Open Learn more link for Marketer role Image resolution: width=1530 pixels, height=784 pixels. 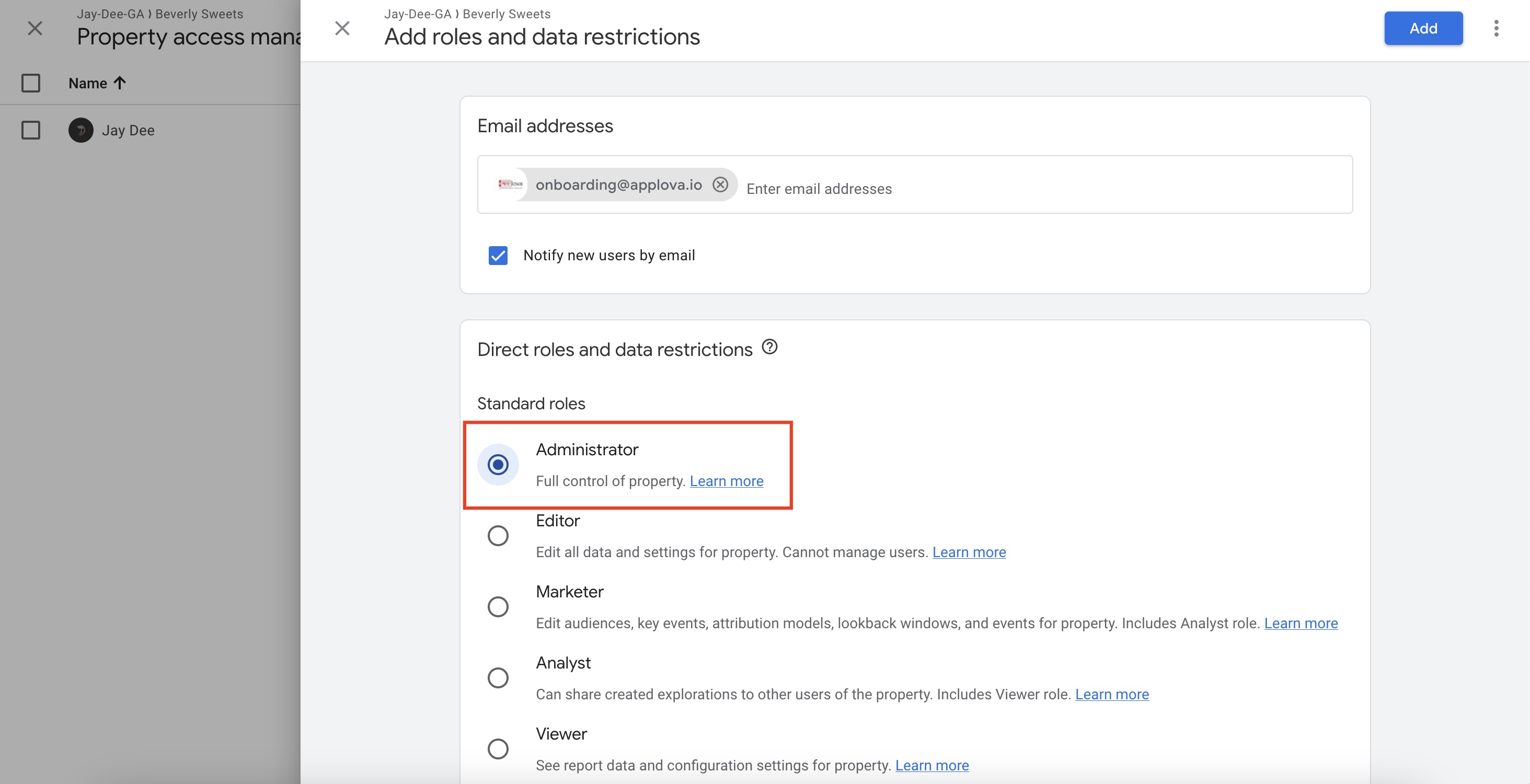point(1300,623)
